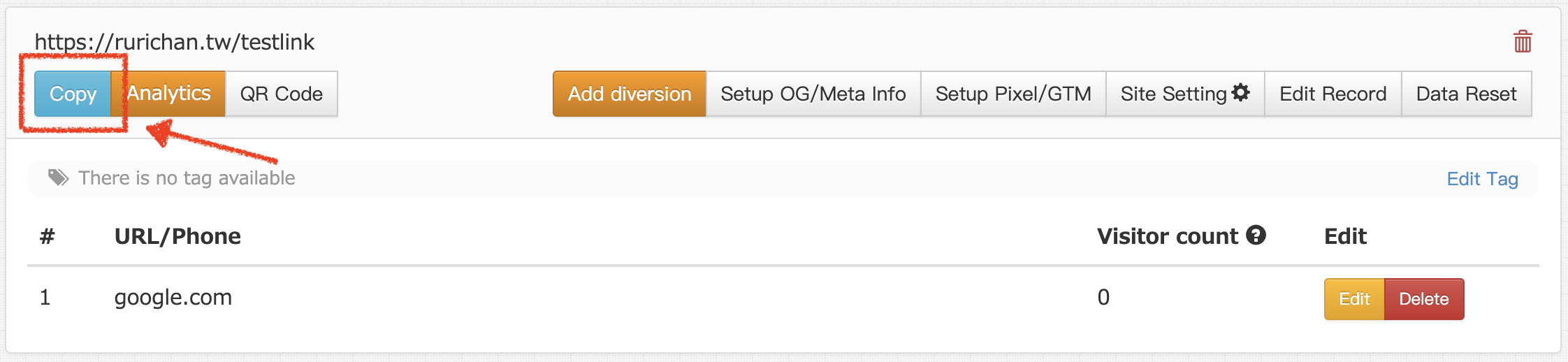The image size is (1568, 362).
Task: Follow the Edit Tag link
Action: click(1482, 179)
